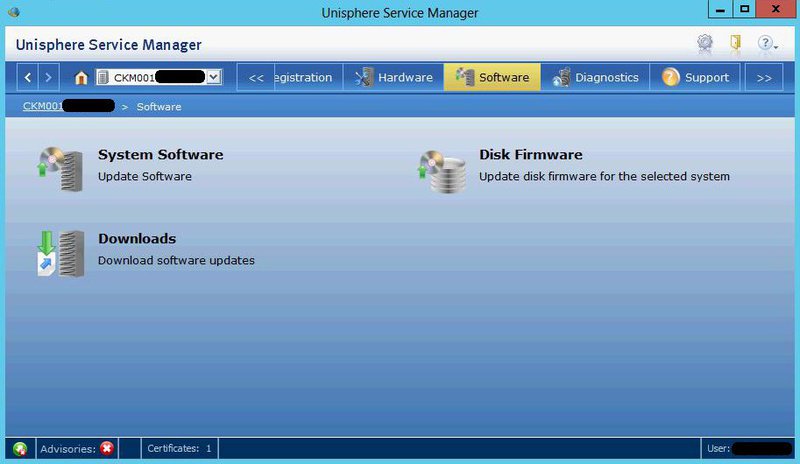Image resolution: width=800 pixels, height=464 pixels.
Task: Open the Support tab
Action: click(695, 78)
